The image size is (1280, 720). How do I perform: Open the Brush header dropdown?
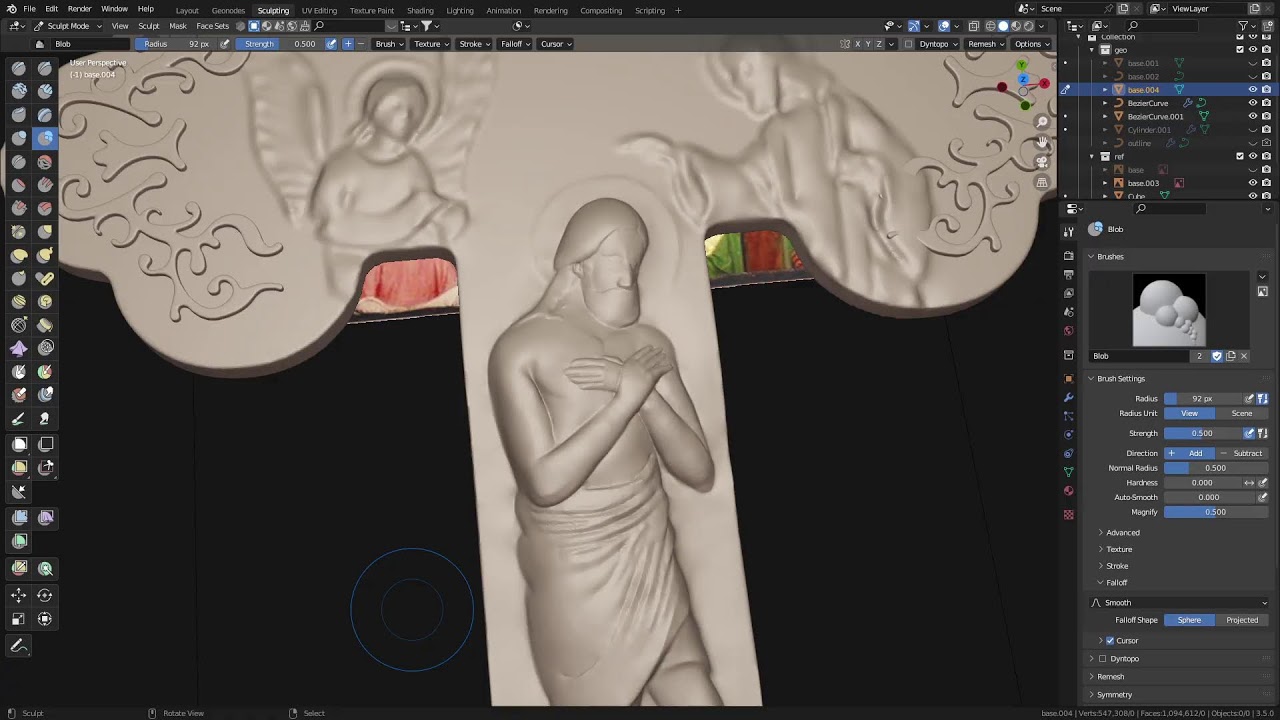pos(389,44)
